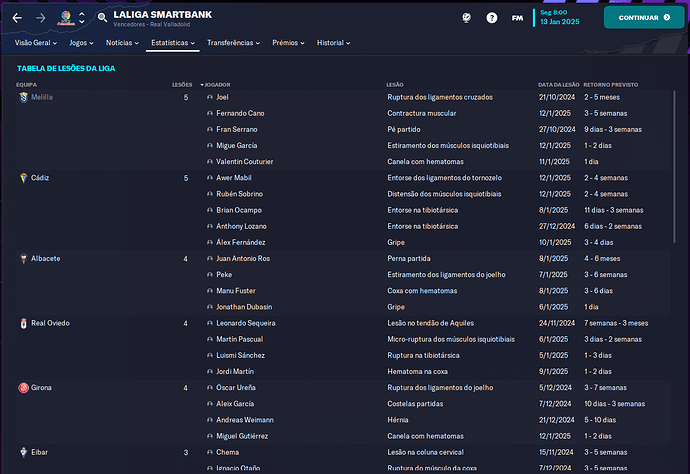
Task: Click the injuries table vertical scrollbar
Action: click(x=674, y=166)
